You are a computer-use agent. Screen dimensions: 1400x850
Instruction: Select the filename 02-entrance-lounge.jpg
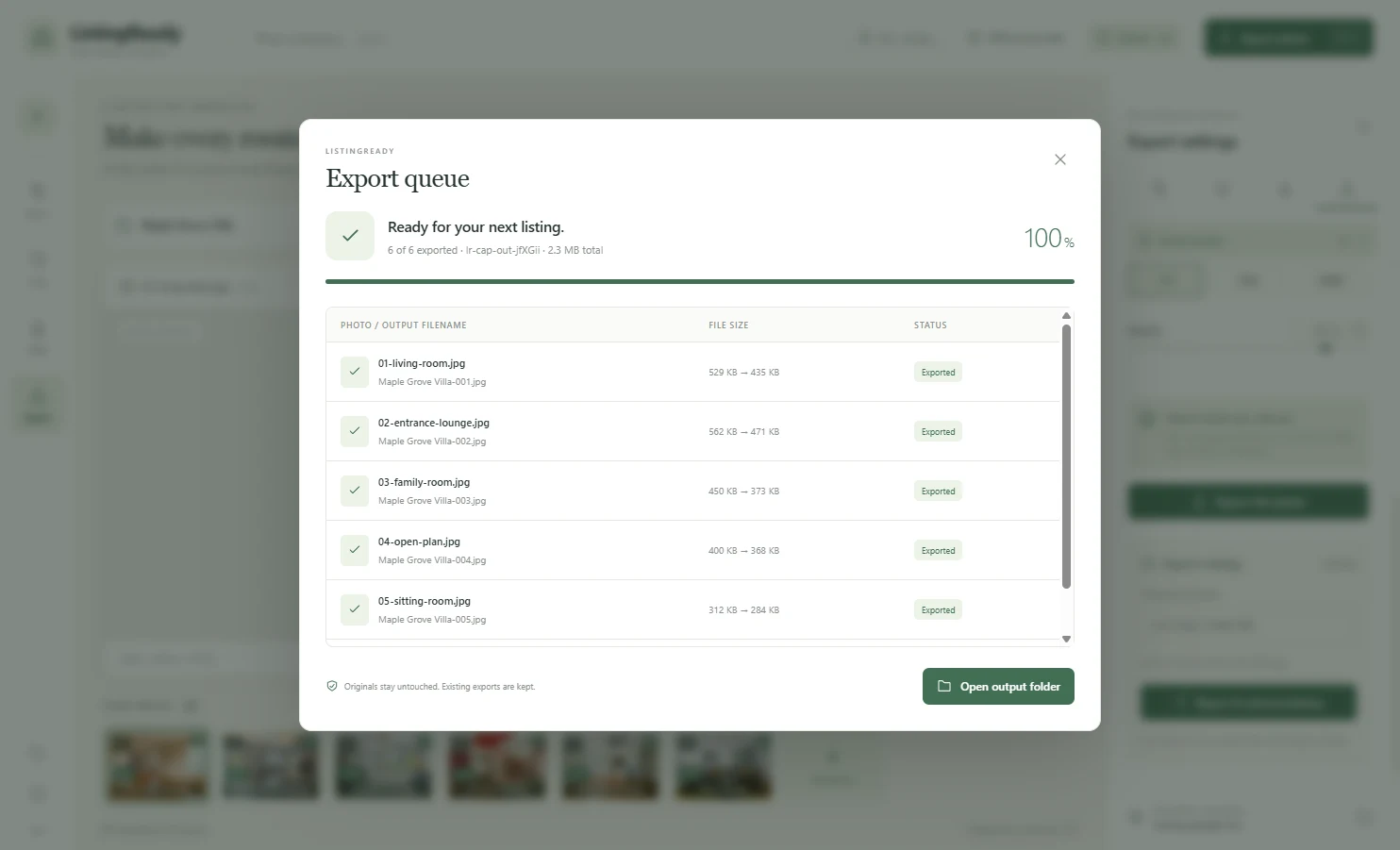434,423
